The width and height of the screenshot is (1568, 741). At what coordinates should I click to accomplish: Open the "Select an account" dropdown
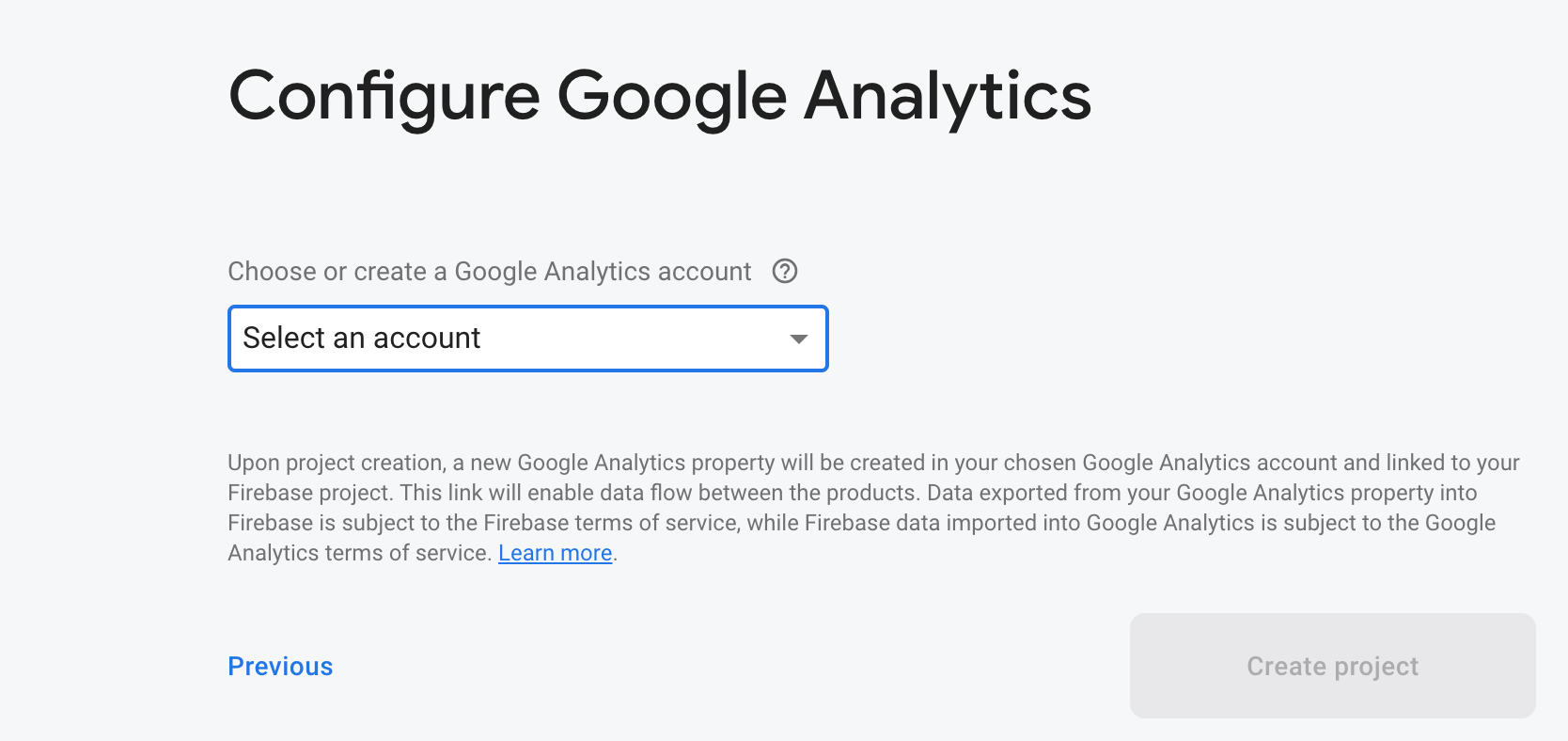click(x=527, y=339)
